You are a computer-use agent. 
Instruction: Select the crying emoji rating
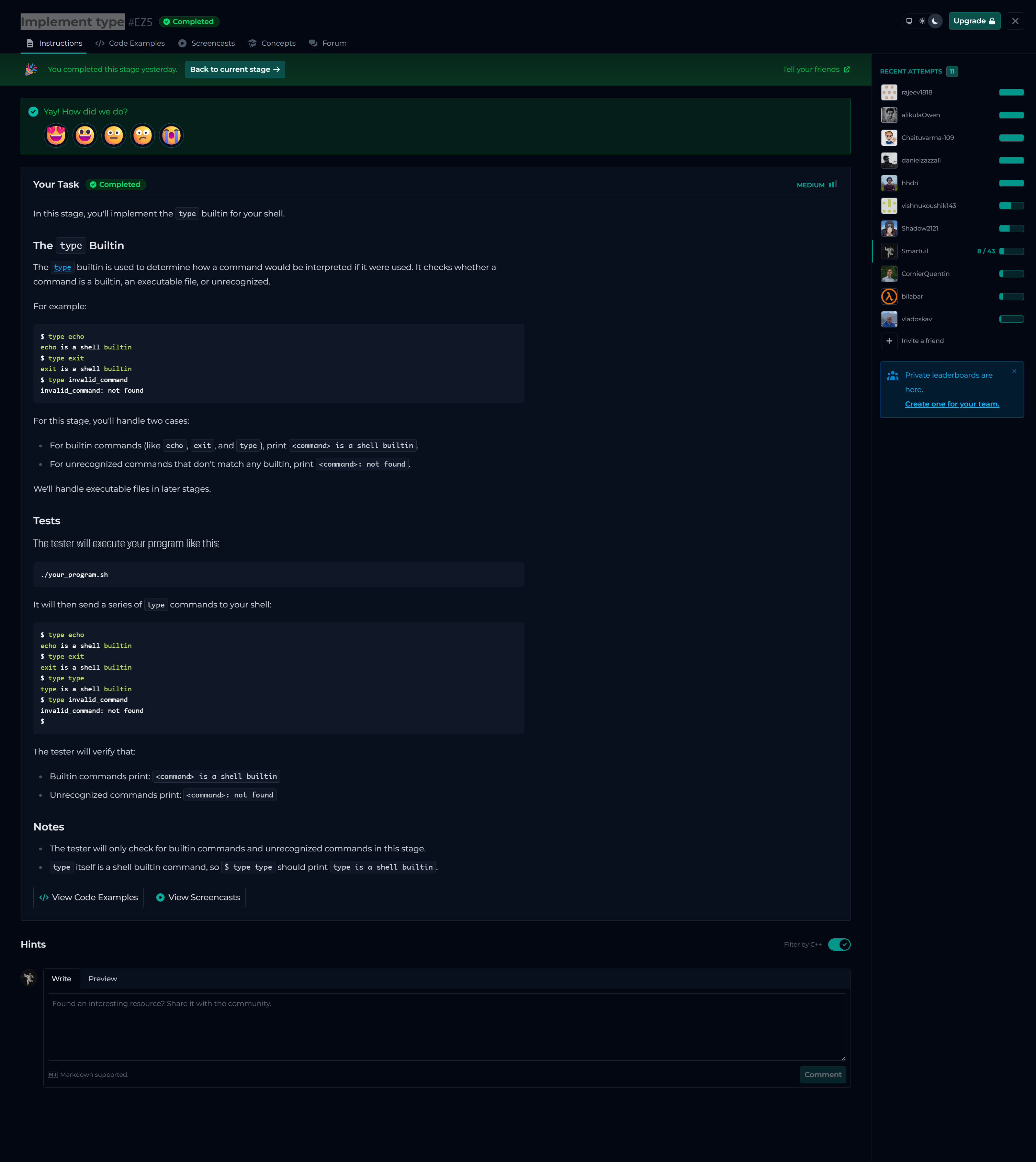pyautogui.click(x=171, y=135)
